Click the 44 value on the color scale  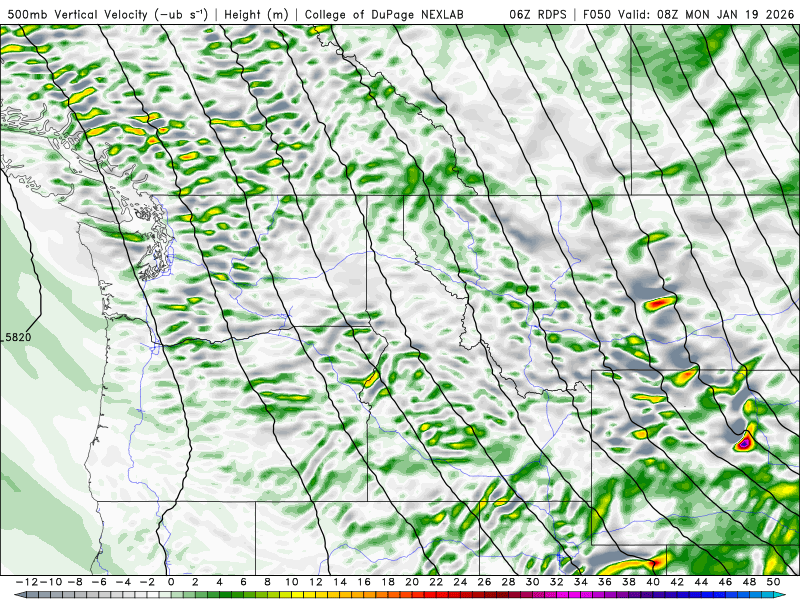[x=701, y=582]
